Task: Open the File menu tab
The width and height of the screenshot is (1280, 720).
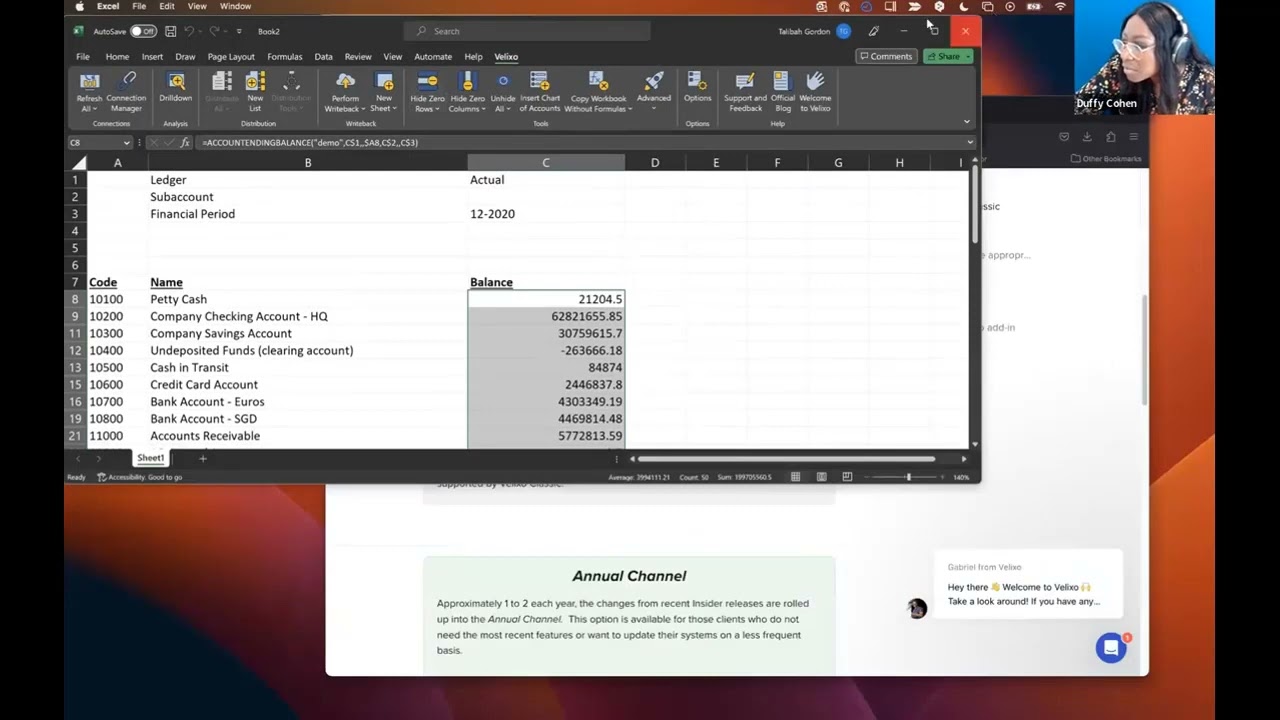Action: tap(83, 57)
